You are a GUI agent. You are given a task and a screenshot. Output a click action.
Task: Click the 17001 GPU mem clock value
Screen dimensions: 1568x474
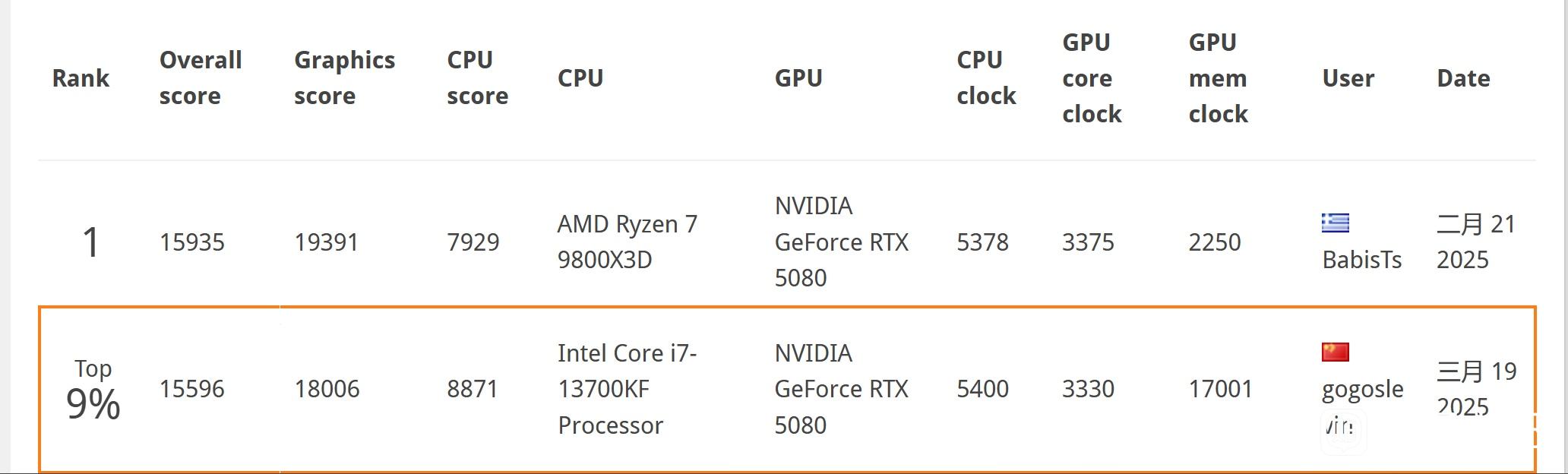tap(1221, 389)
